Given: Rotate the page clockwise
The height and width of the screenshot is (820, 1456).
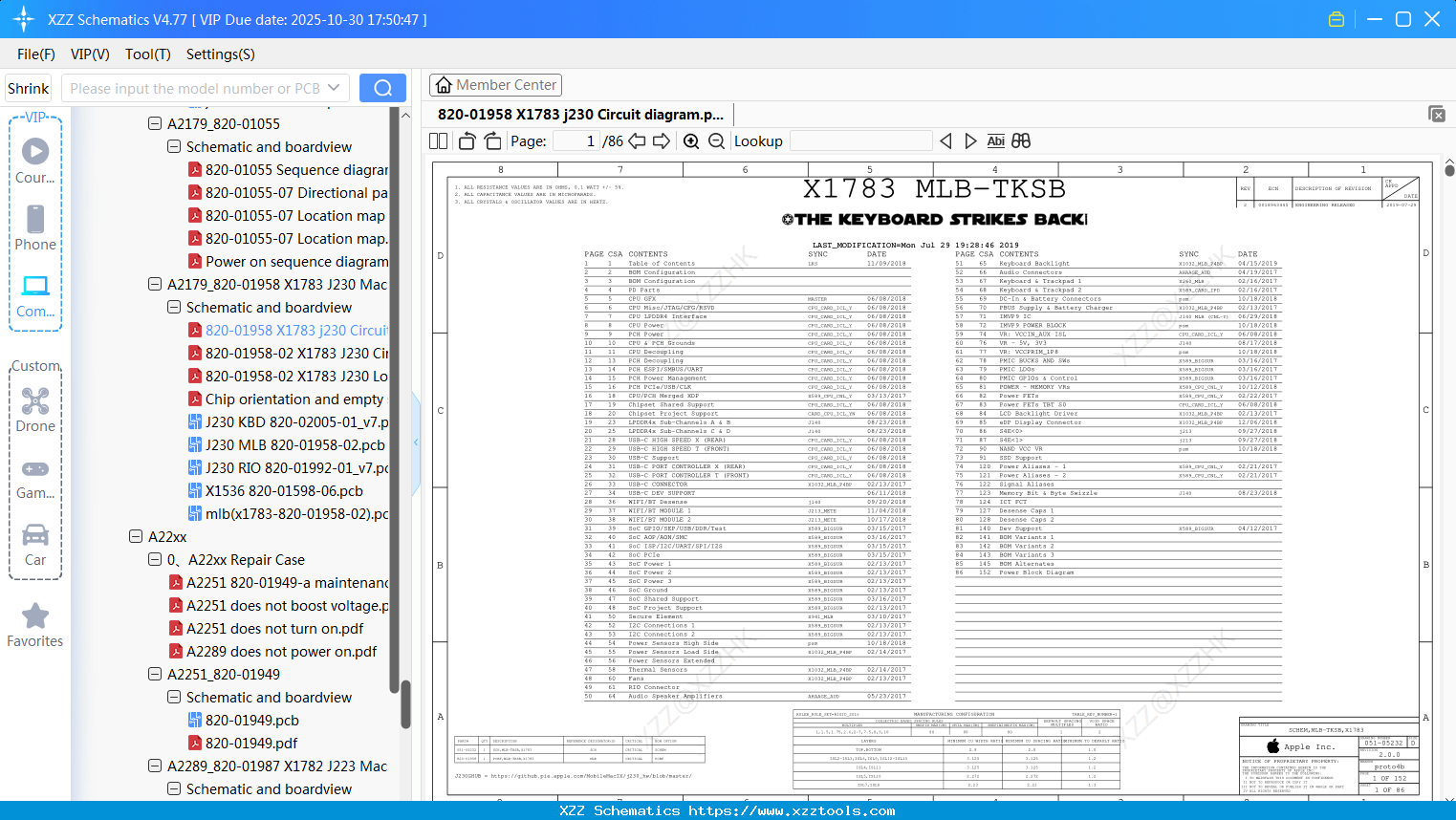Looking at the screenshot, I should 492,141.
